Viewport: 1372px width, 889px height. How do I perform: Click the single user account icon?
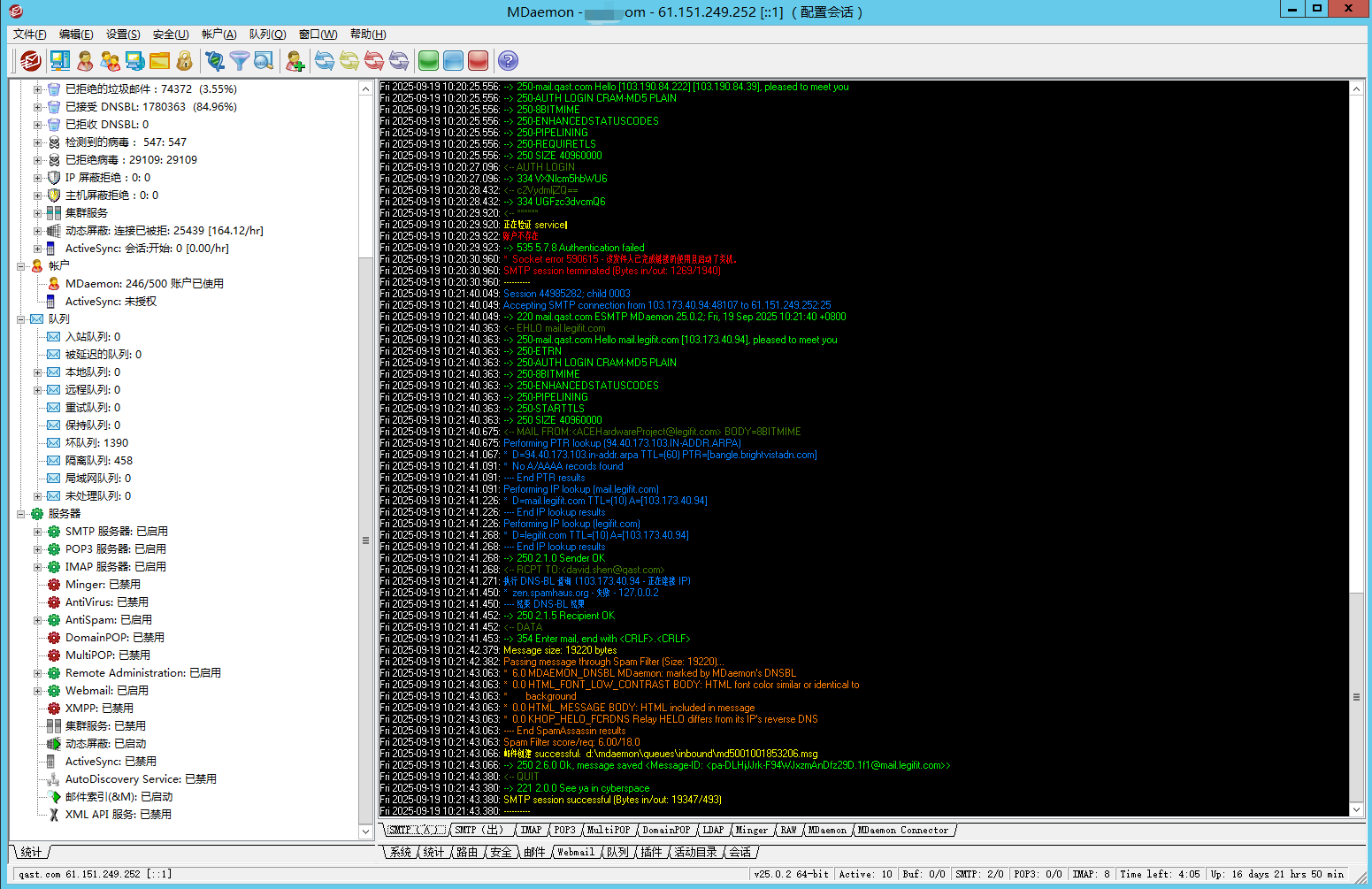point(85,60)
